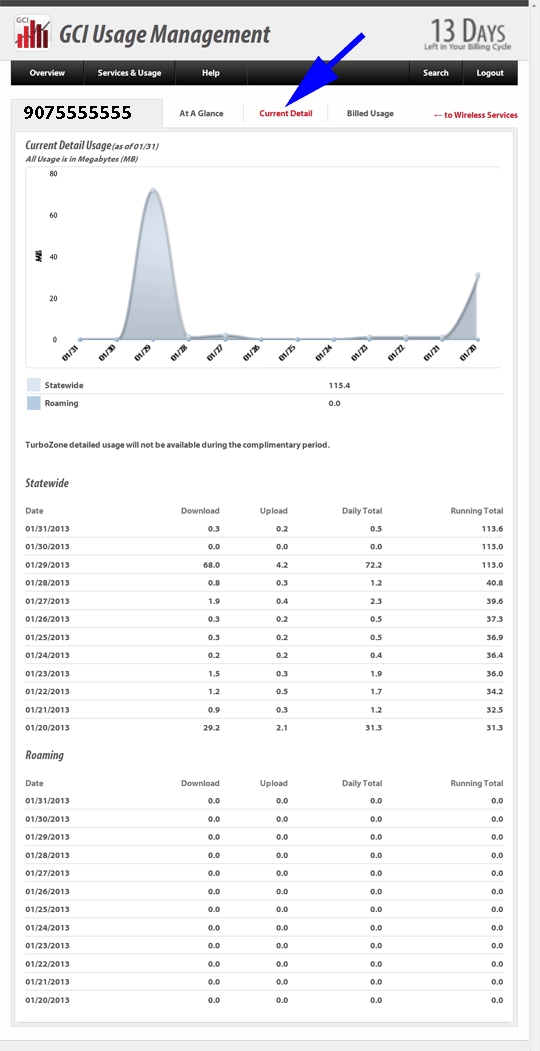540x1051 pixels.
Task: Click the Statewide Daily Total column header
Action: [362, 511]
